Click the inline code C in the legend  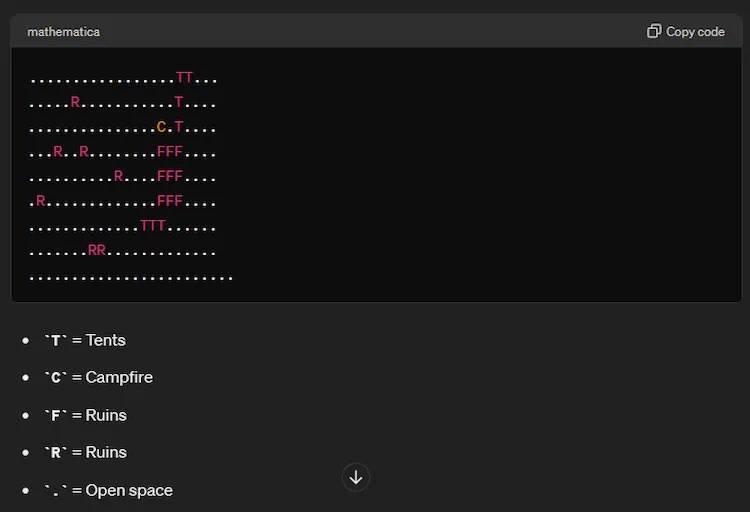coord(55,378)
